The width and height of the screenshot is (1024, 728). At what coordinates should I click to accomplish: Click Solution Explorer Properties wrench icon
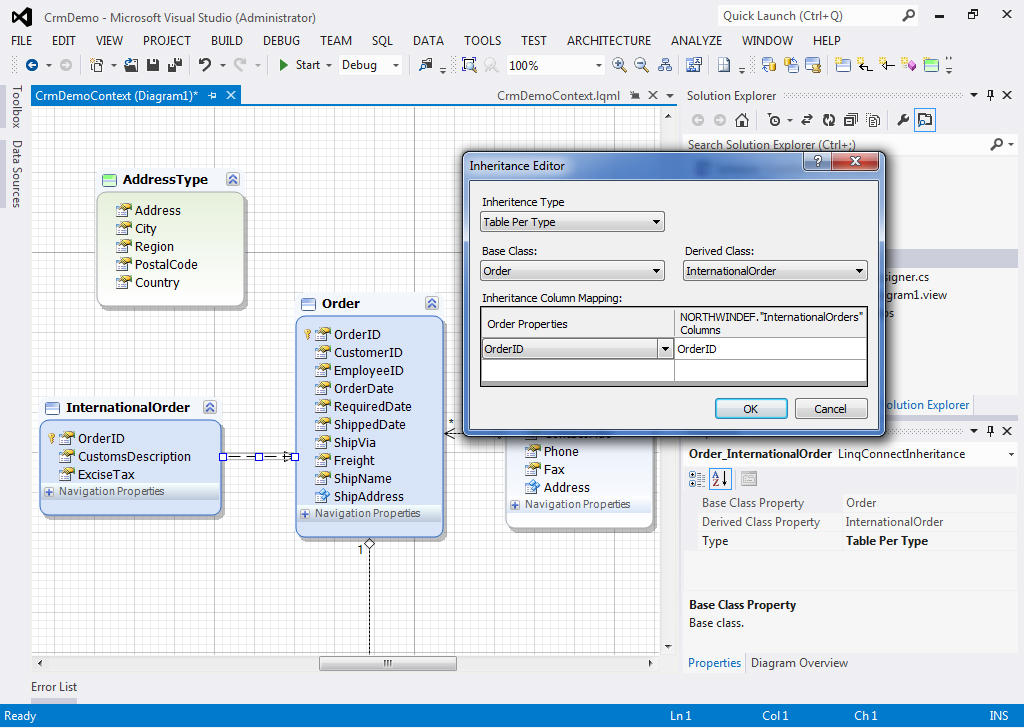pos(903,120)
